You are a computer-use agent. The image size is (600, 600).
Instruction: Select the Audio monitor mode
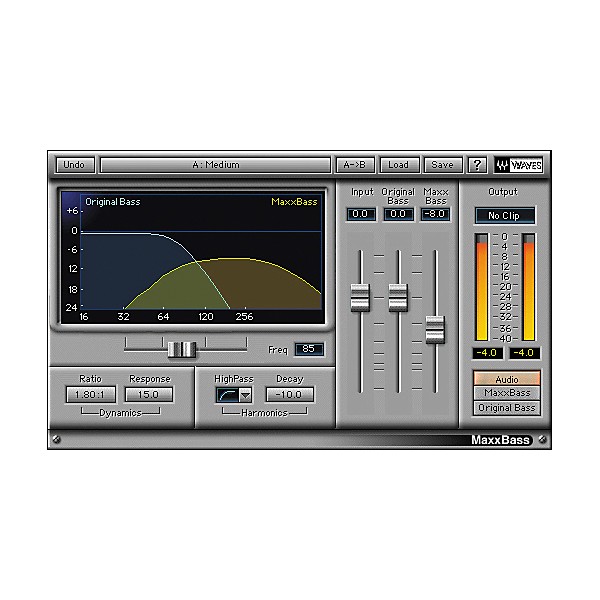(507, 379)
